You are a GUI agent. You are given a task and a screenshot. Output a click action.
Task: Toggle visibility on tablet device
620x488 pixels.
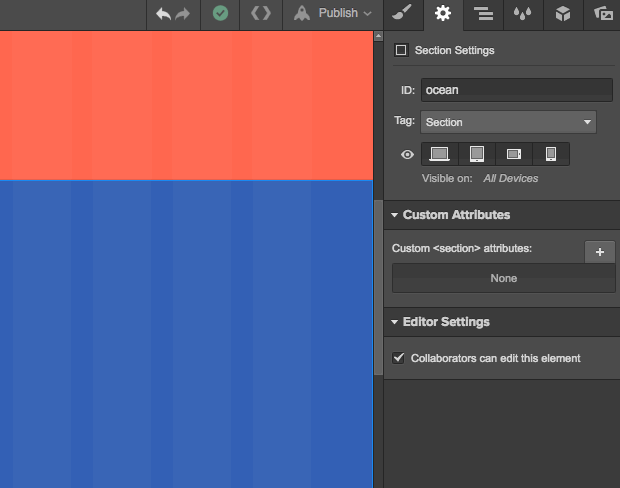pyautogui.click(x=477, y=154)
